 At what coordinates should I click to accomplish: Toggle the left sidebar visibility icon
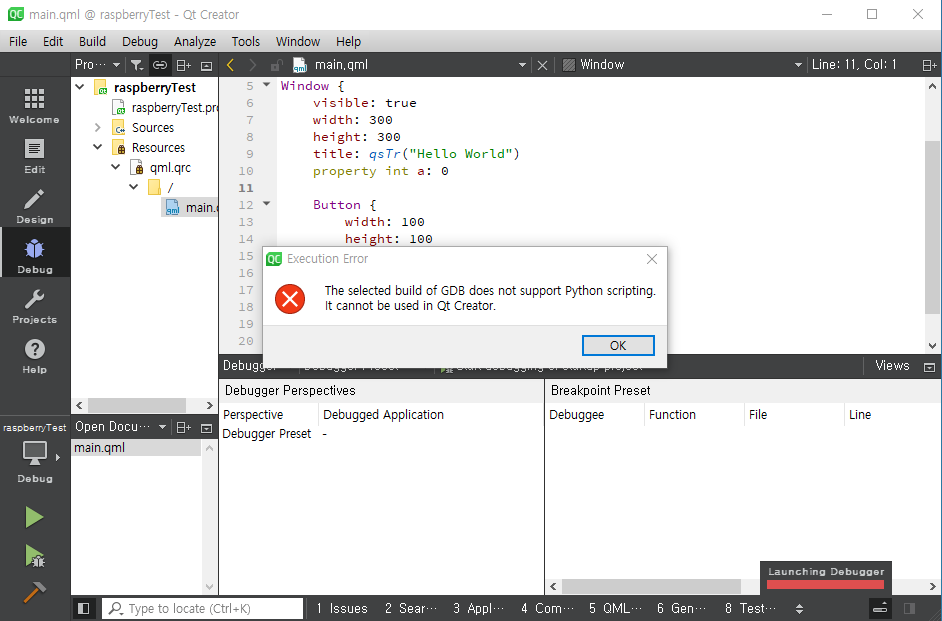(x=84, y=607)
